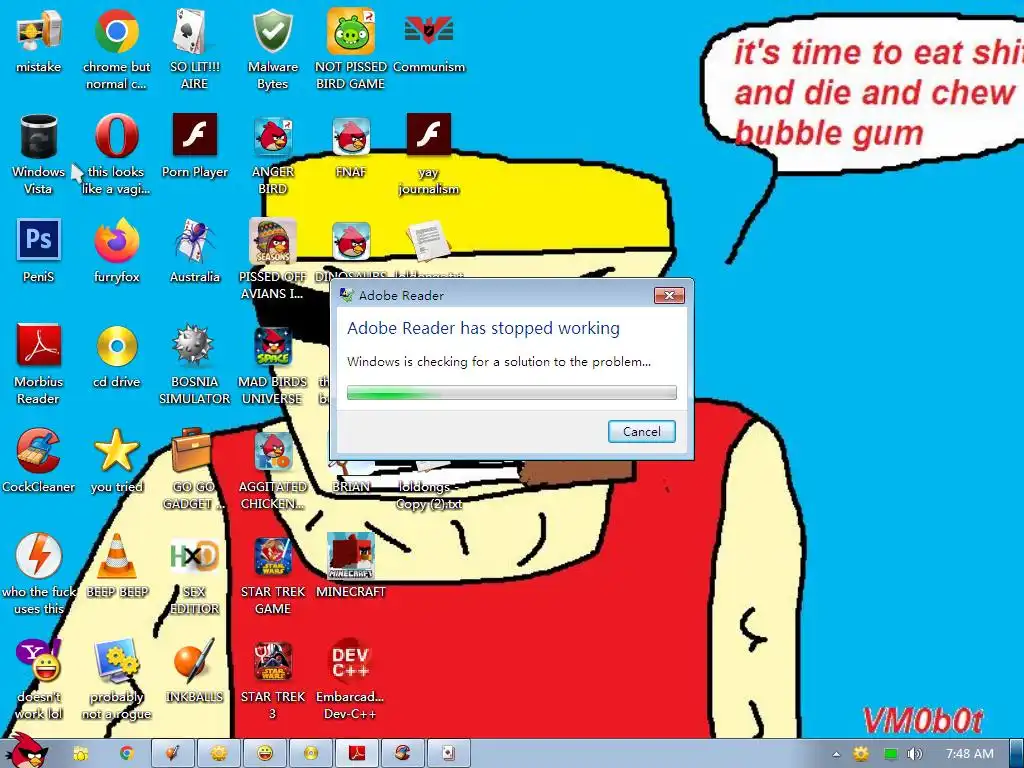Switch to the yellow disc taskbar button
Screen dimensions: 1024x768
click(x=310, y=754)
